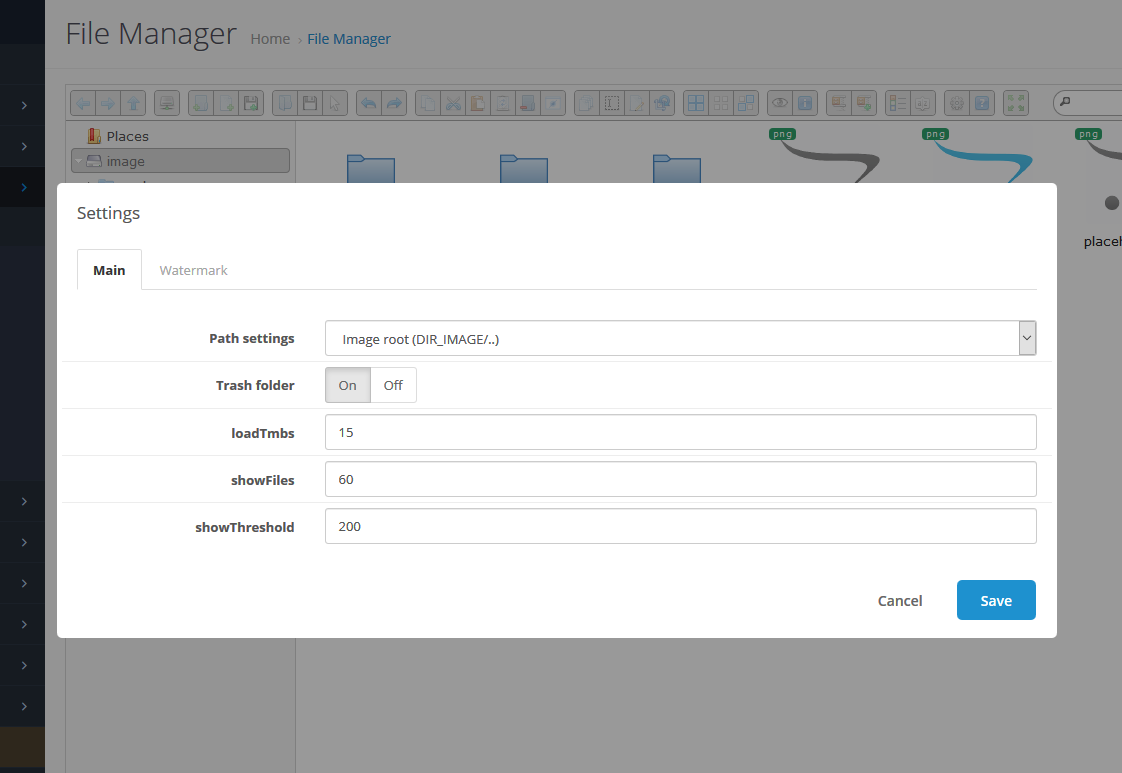Click the Save button
This screenshot has height=773, width=1122.
(996, 600)
